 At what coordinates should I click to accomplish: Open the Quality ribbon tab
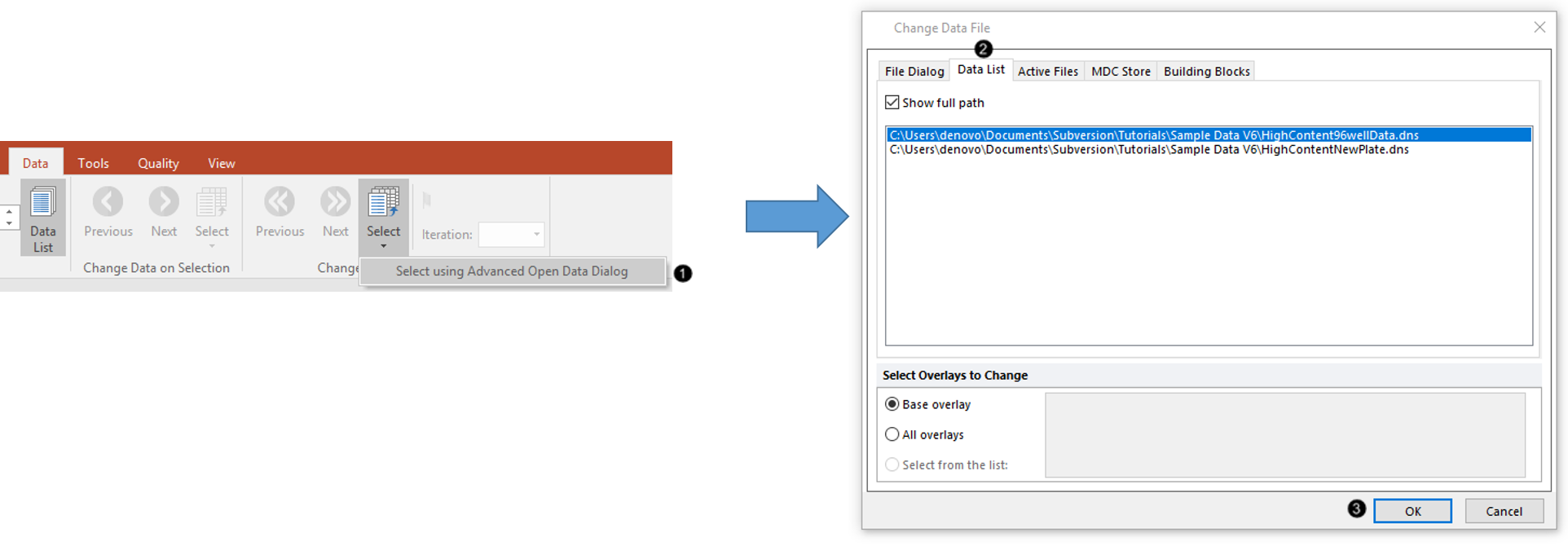[x=158, y=163]
